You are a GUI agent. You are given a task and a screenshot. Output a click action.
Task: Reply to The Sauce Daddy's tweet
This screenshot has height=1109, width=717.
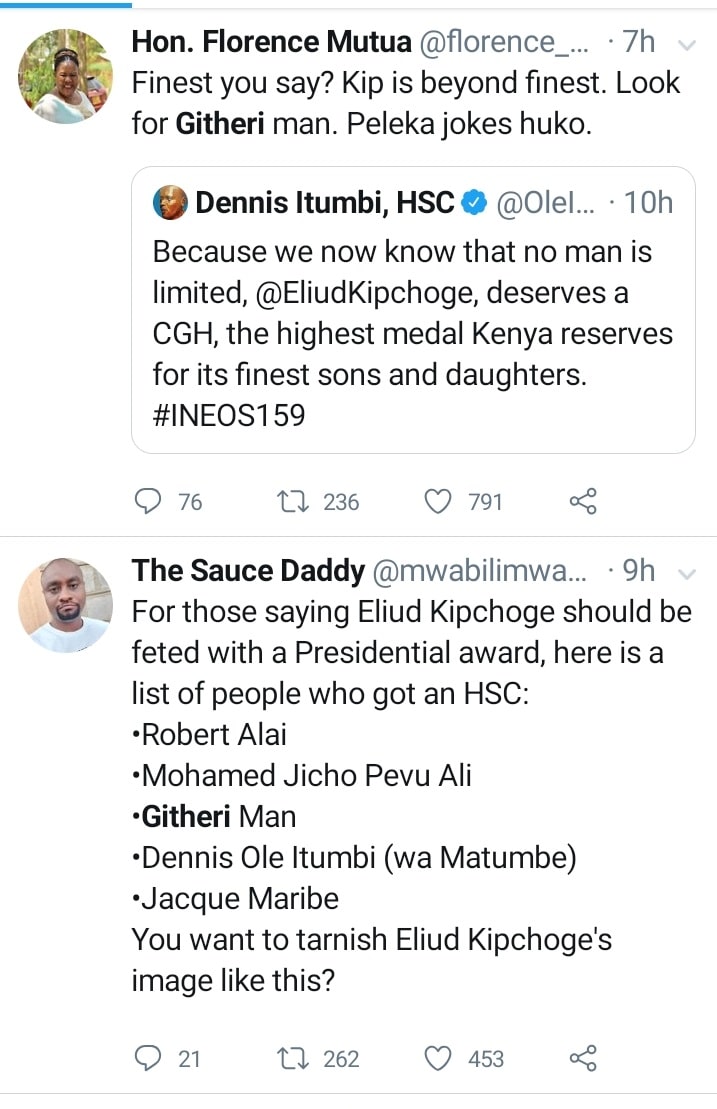point(148,1058)
